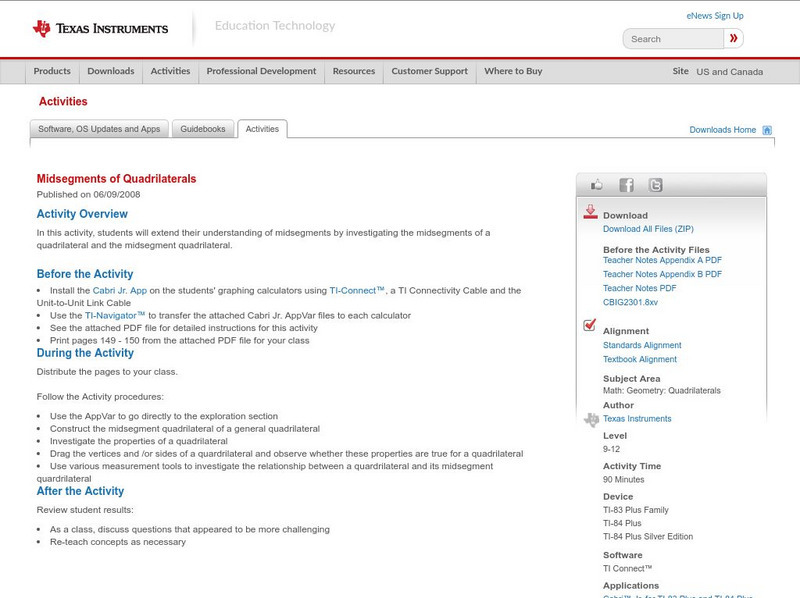Click the gray TI author icon
Viewport: 800px width, 598px height.
(x=591, y=419)
